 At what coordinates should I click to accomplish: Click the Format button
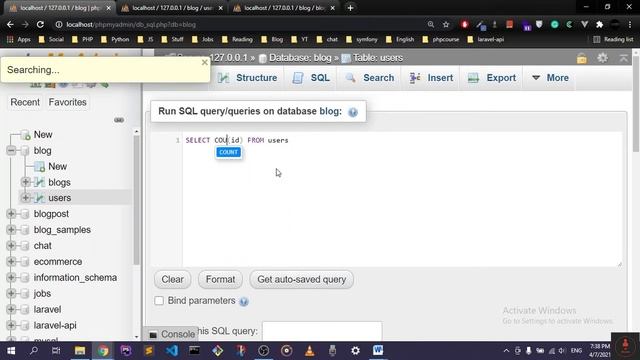coord(220,280)
